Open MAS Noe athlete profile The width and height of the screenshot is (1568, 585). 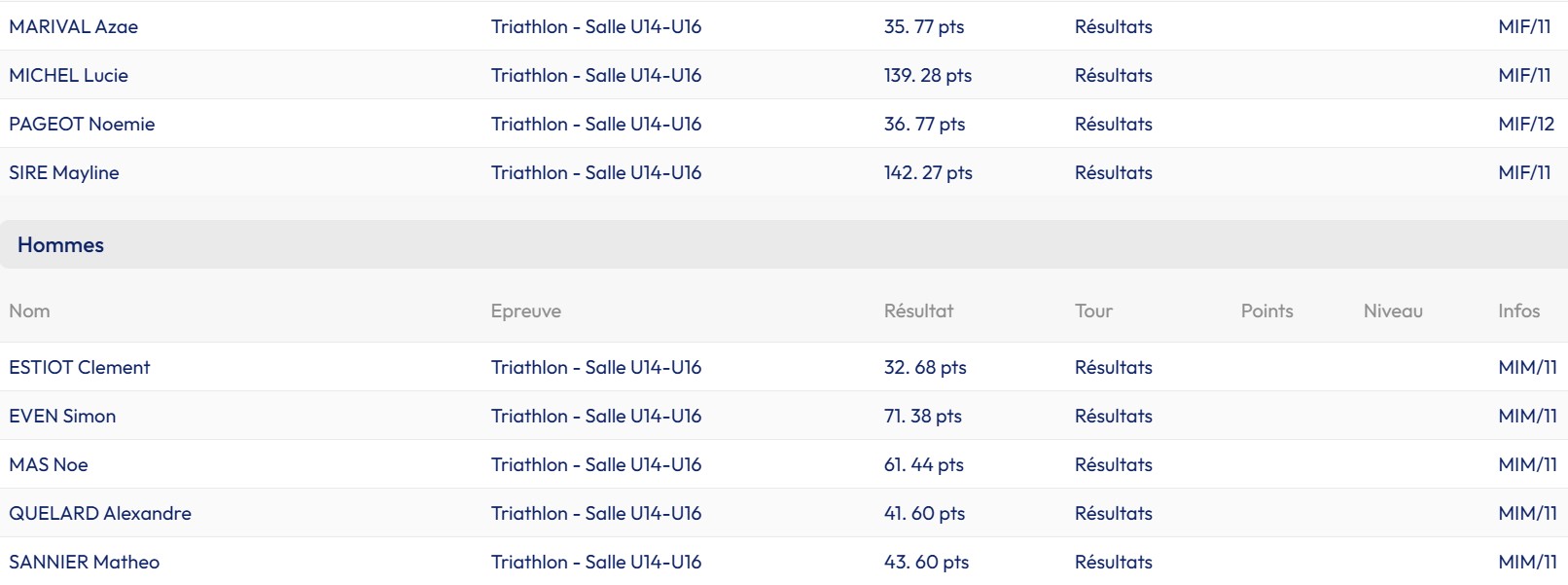(x=49, y=464)
